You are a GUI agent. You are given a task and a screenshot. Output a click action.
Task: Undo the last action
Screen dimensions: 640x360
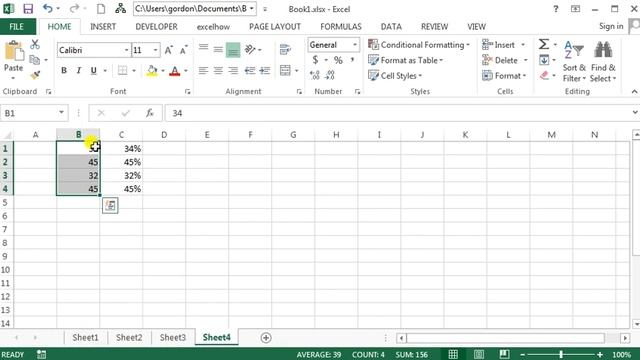point(47,9)
